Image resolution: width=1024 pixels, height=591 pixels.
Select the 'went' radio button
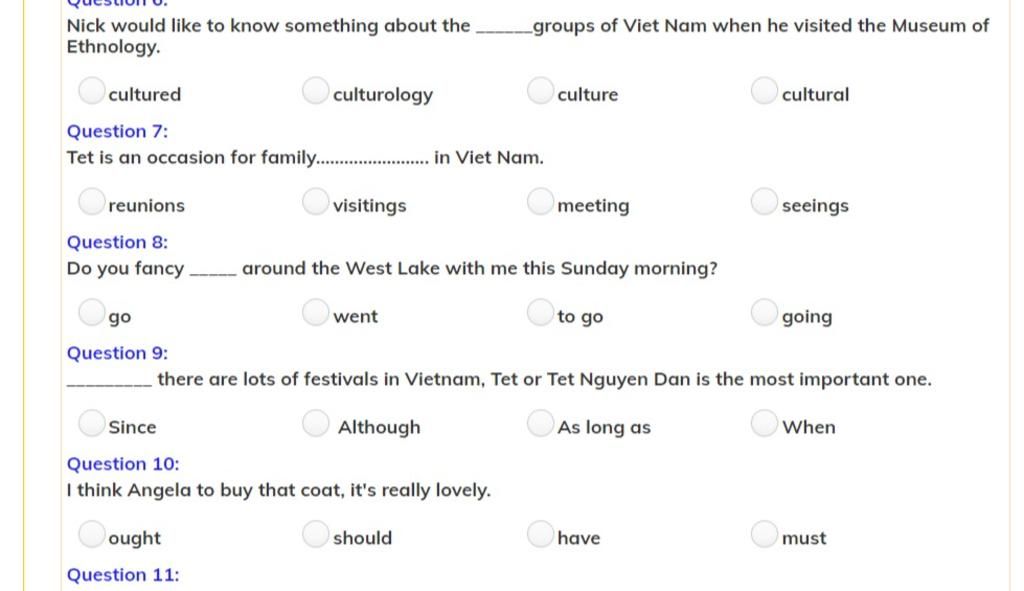pos(315,312)
